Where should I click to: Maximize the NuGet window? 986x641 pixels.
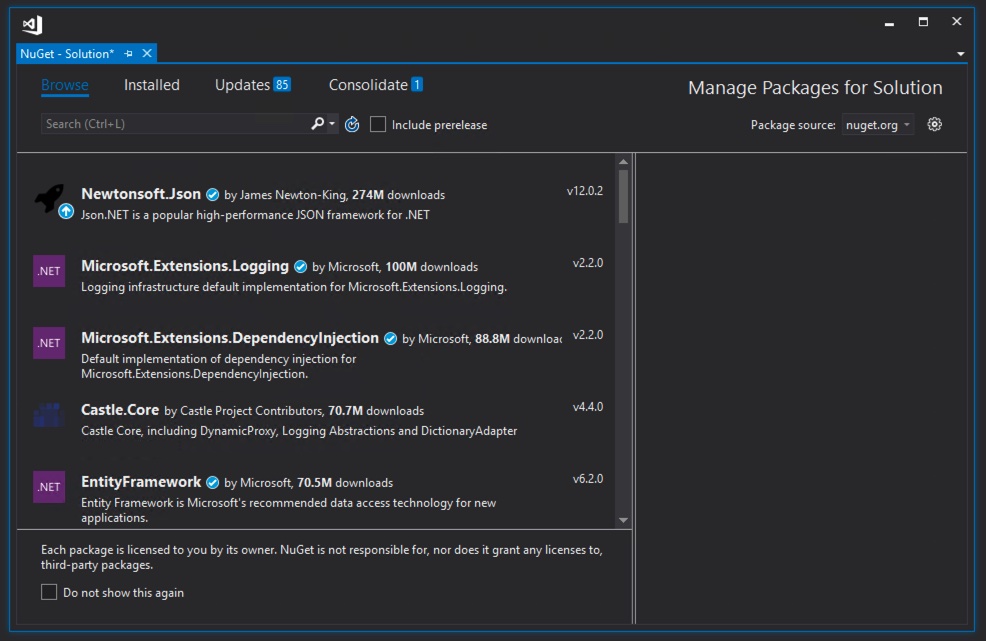click(923, 21)
